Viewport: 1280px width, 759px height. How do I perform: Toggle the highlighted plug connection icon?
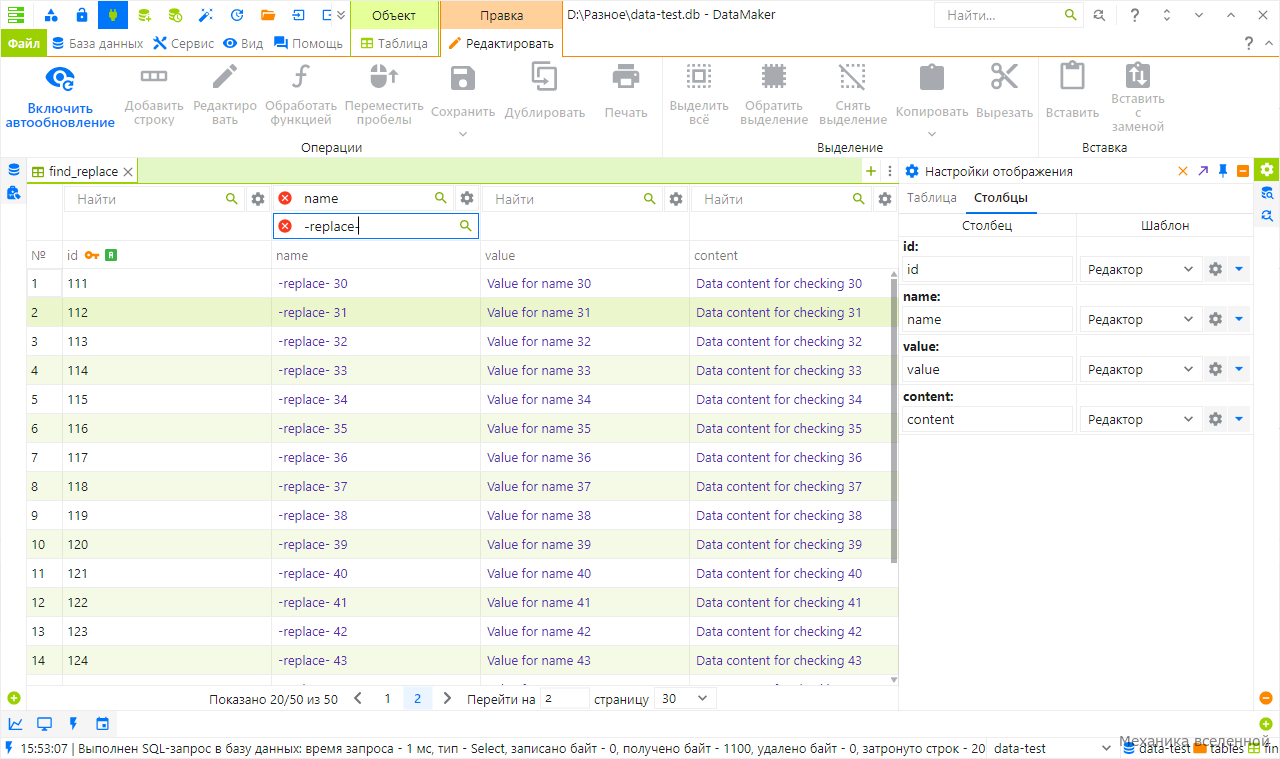click(113, 15)
